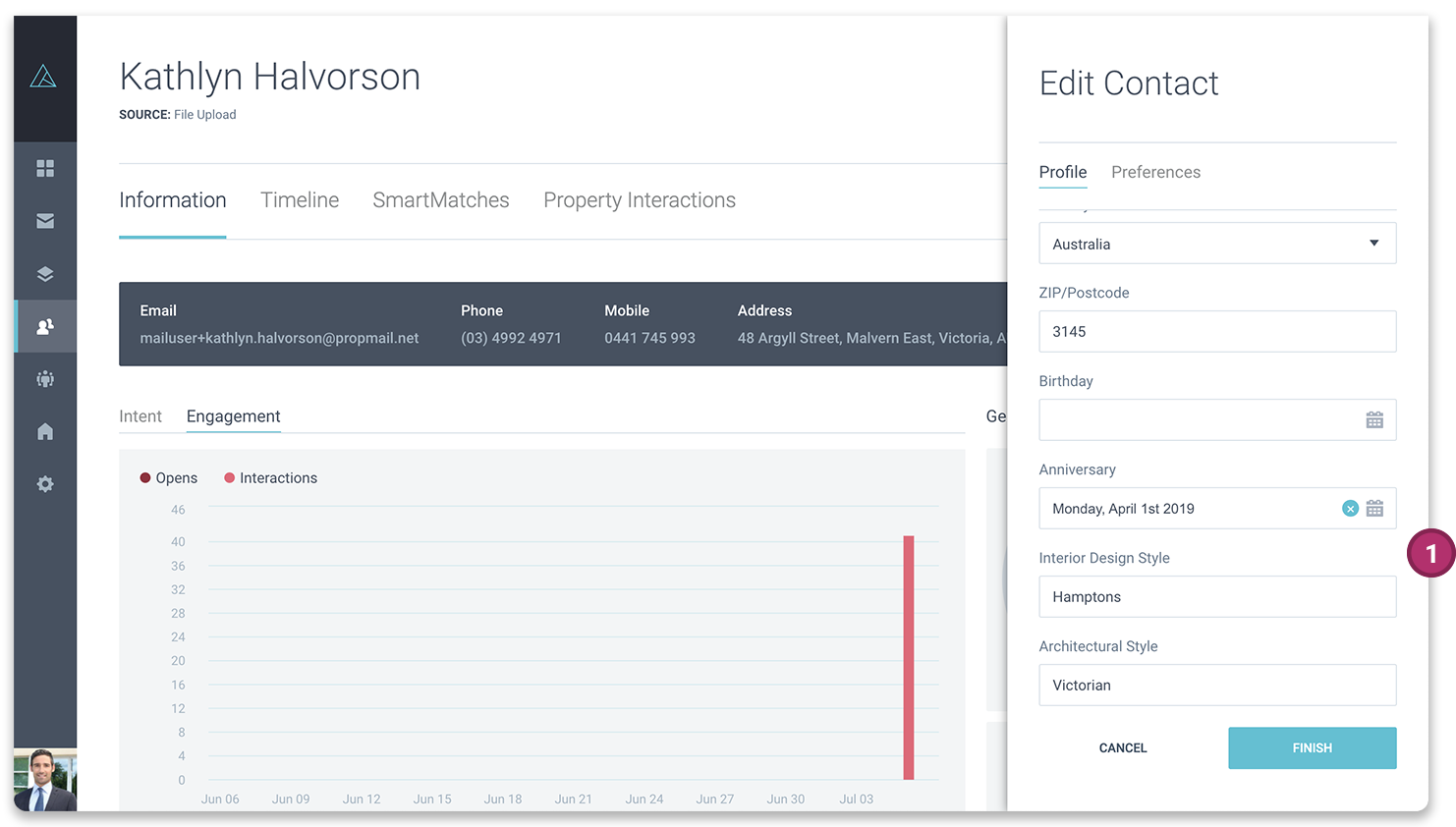Switch to the Preferences tab in Edit Contact
The image size is (1456, 827).
coord(1155,172)
